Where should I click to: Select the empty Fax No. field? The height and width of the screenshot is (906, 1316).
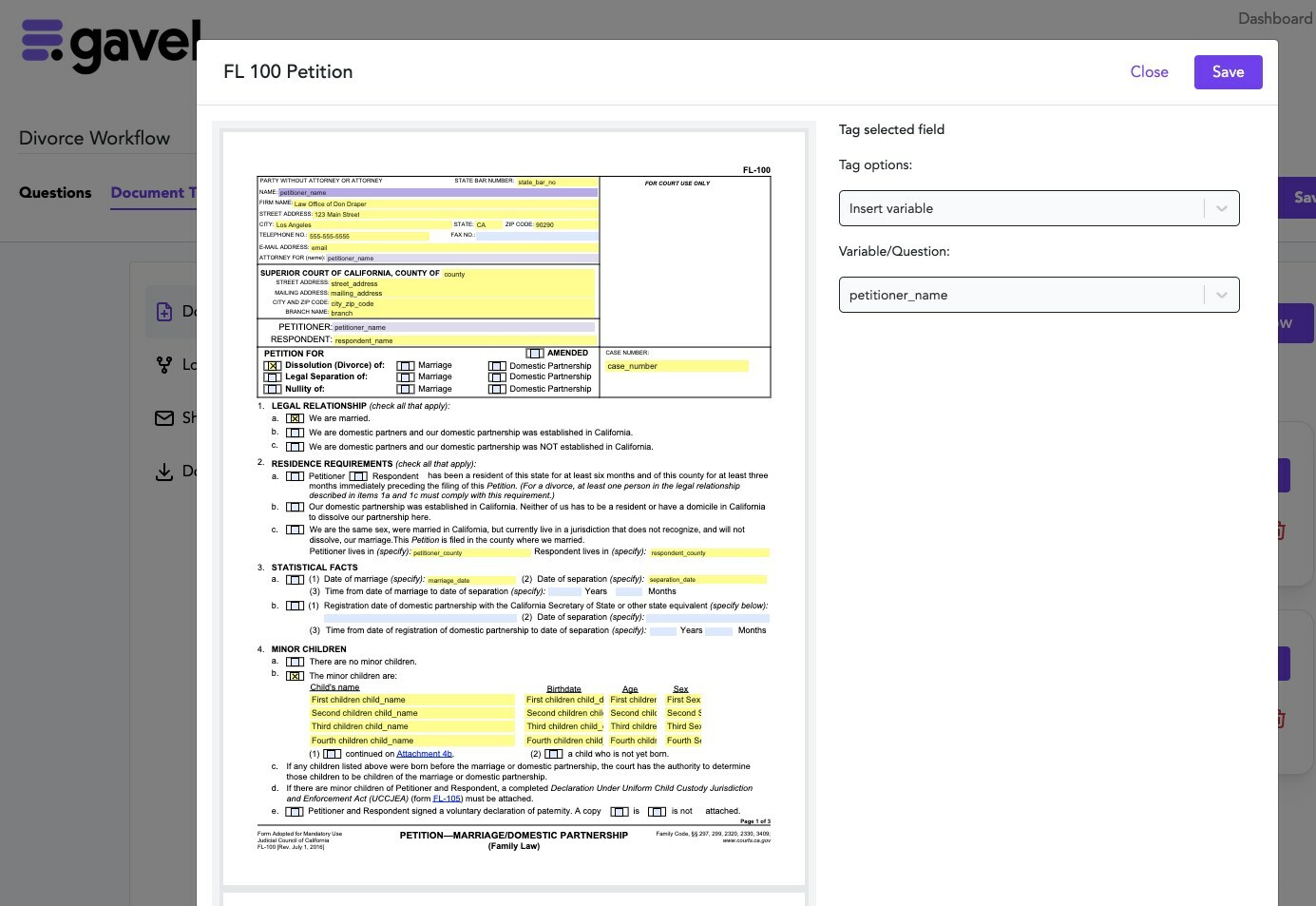coord(537,236)
